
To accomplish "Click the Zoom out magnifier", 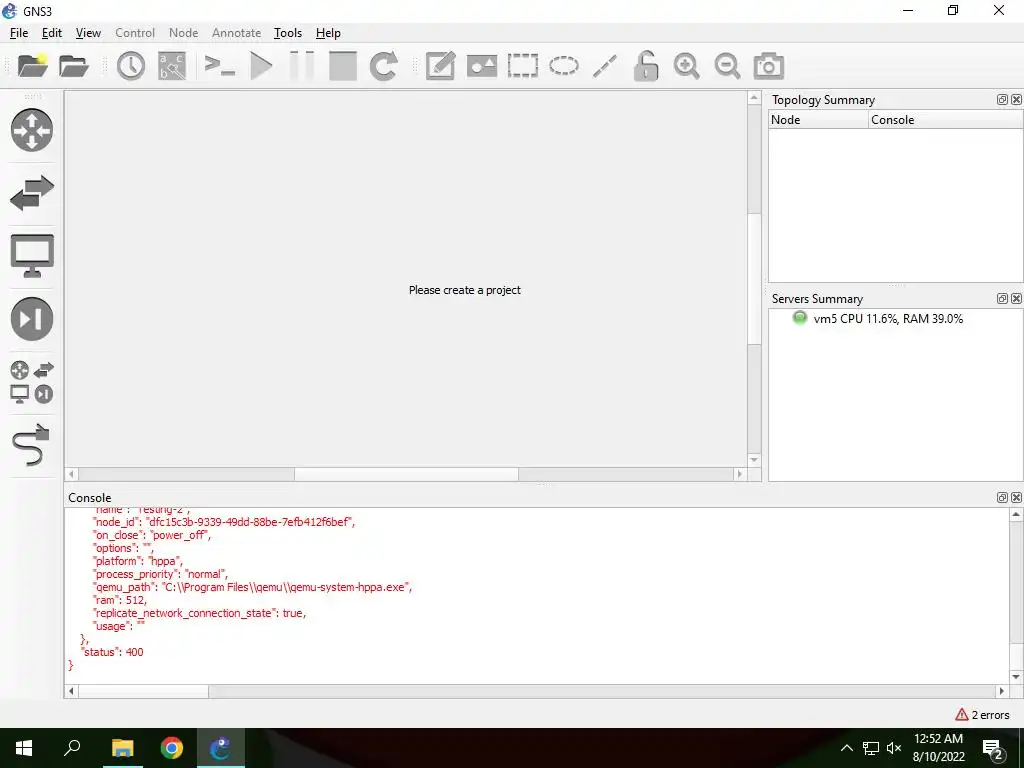I will coord(727,66).
